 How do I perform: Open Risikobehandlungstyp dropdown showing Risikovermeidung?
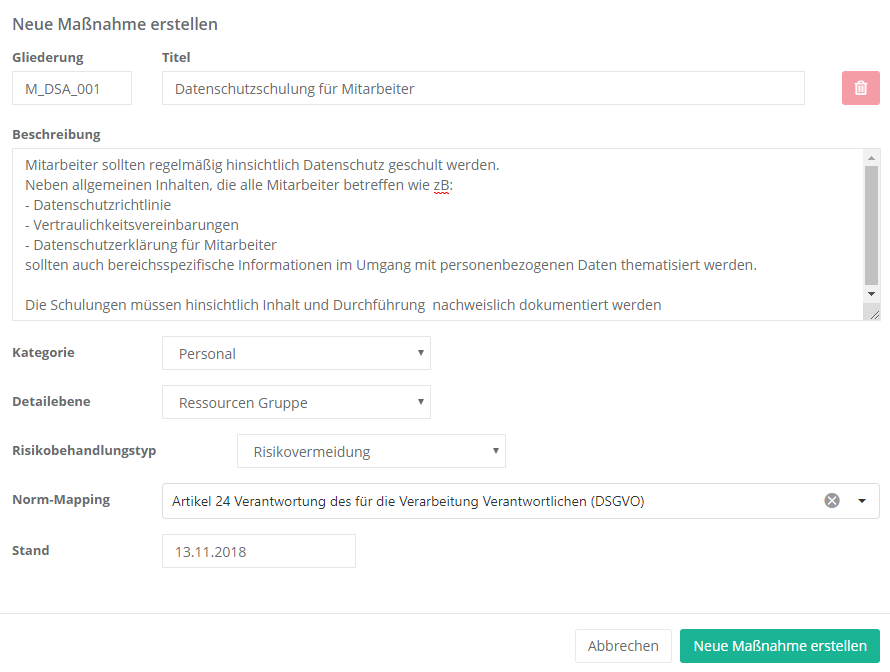point(371,451)
